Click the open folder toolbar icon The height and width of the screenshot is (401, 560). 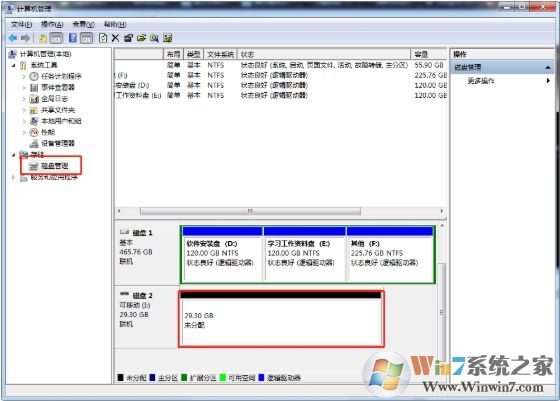coord(141,38)
